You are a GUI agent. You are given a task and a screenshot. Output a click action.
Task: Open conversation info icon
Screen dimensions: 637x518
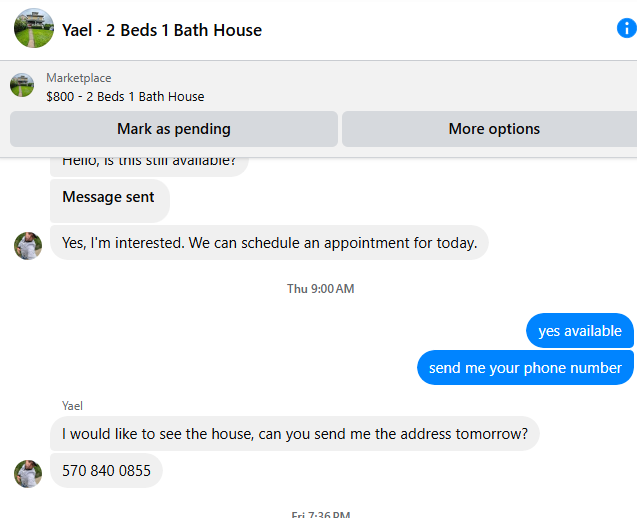point(626,28)
